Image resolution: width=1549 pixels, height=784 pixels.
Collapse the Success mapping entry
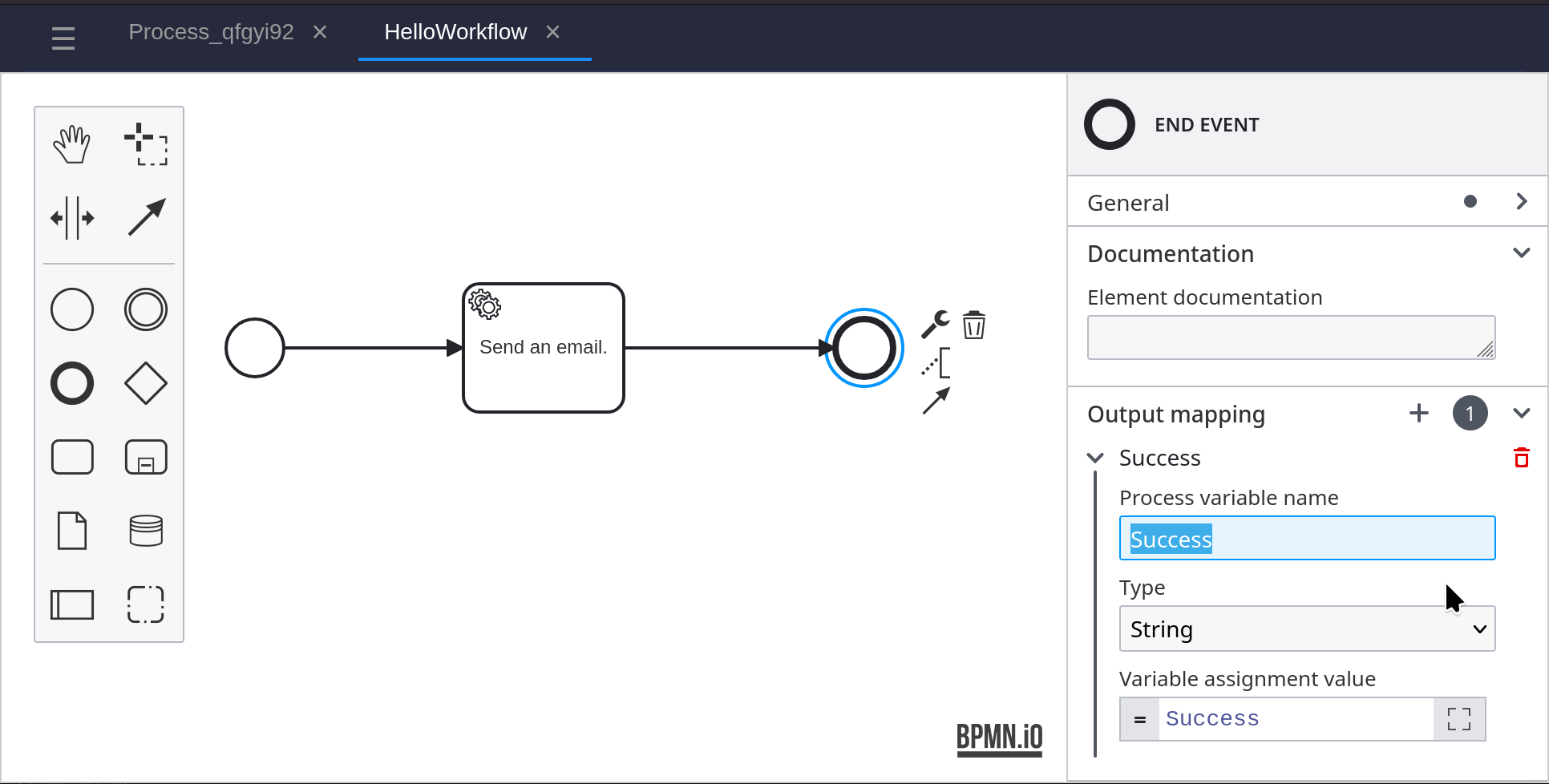pos(1095,458)
